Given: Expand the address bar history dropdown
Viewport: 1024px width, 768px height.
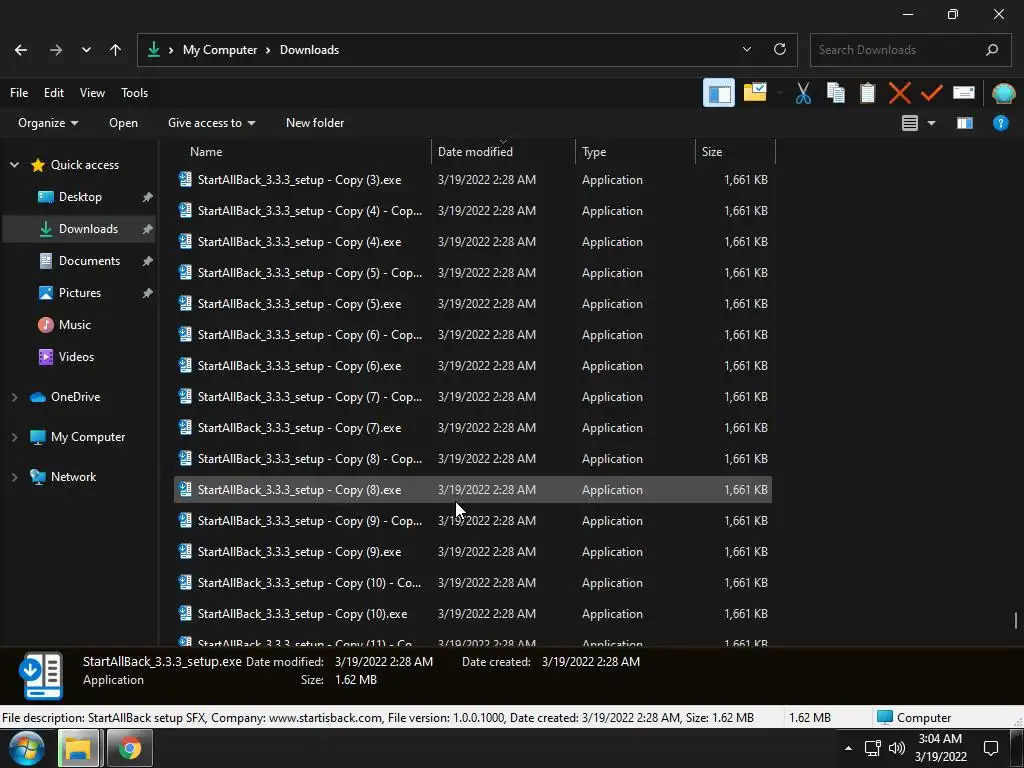Looking at the screenshot, I should [746, 49].
